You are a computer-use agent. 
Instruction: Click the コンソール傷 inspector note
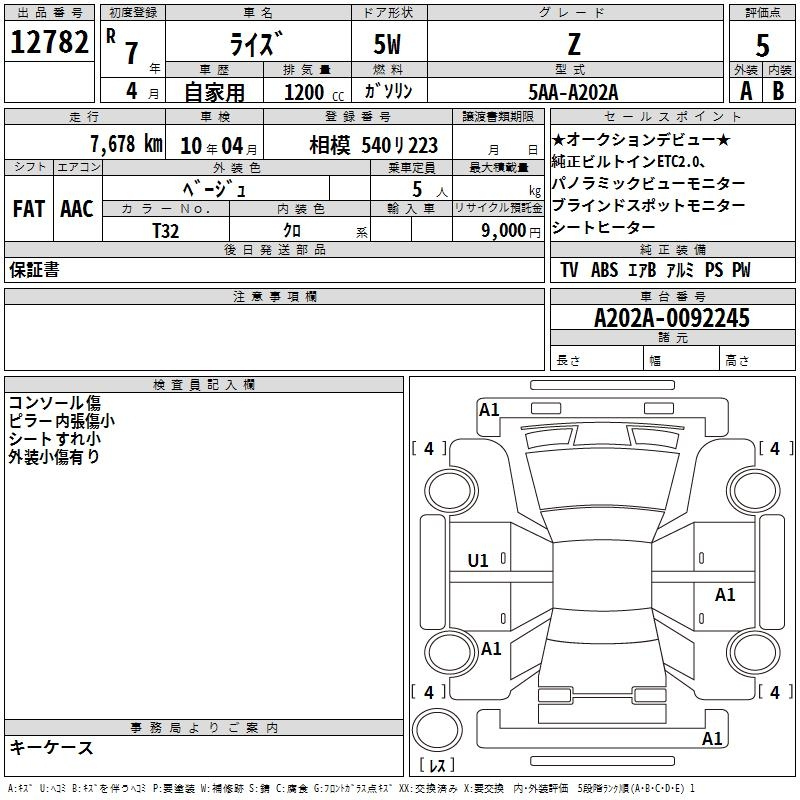pyautogui.click(x=54, y=402)
